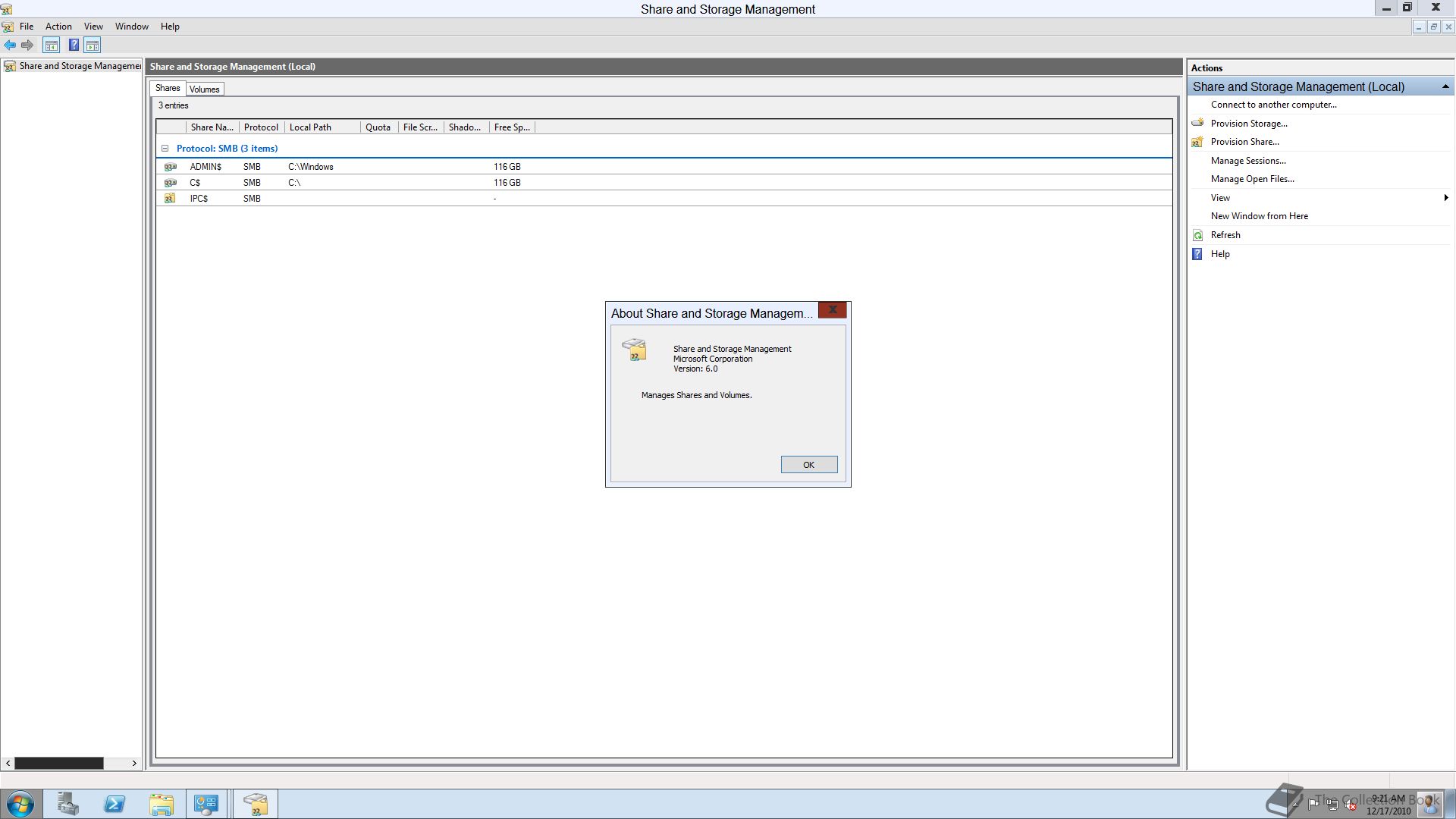Select the C$ share name text
Viewport: 1456px width, 819px height.
coord(195,183)
